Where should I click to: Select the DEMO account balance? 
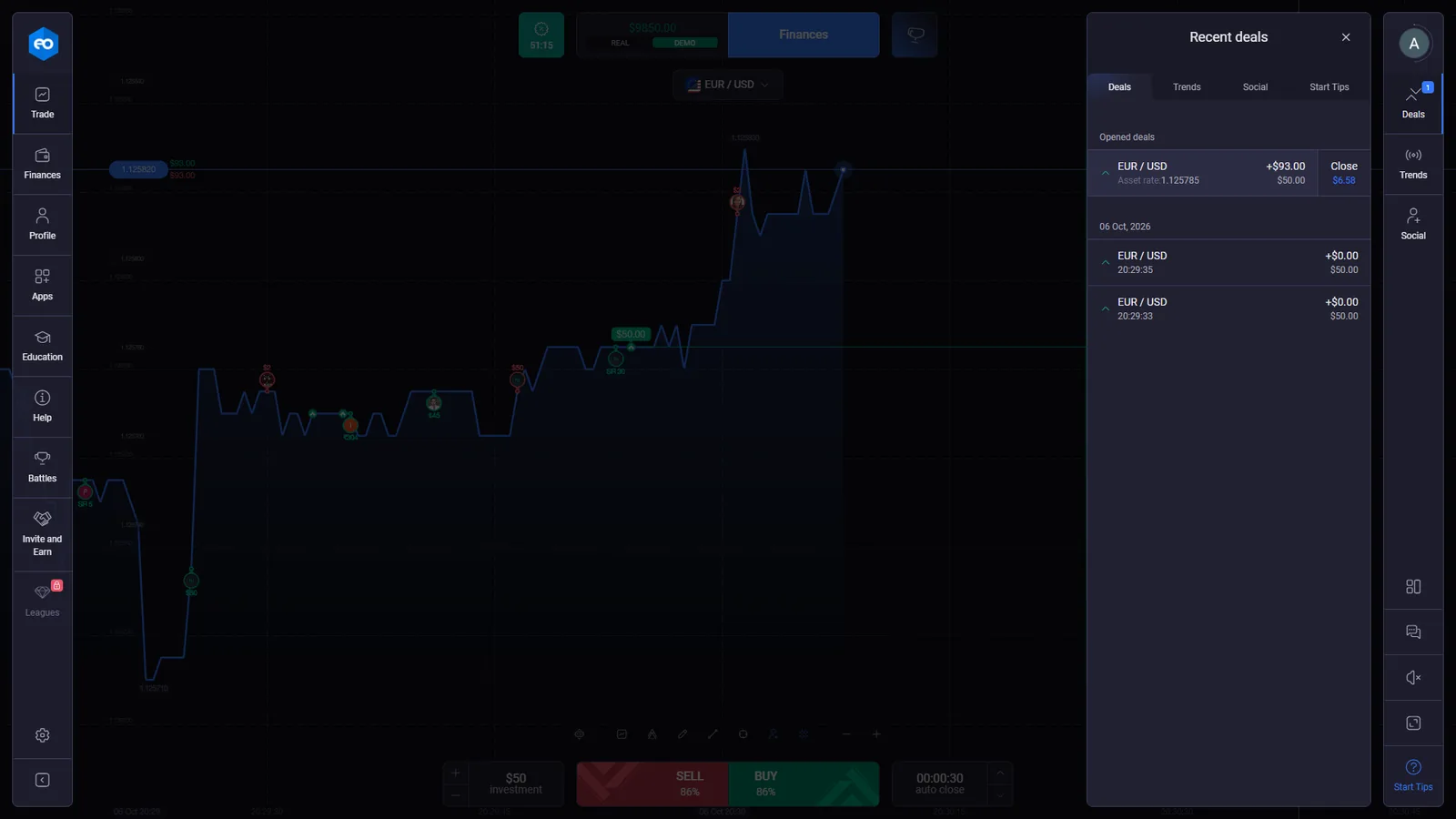tap(684, 43)
